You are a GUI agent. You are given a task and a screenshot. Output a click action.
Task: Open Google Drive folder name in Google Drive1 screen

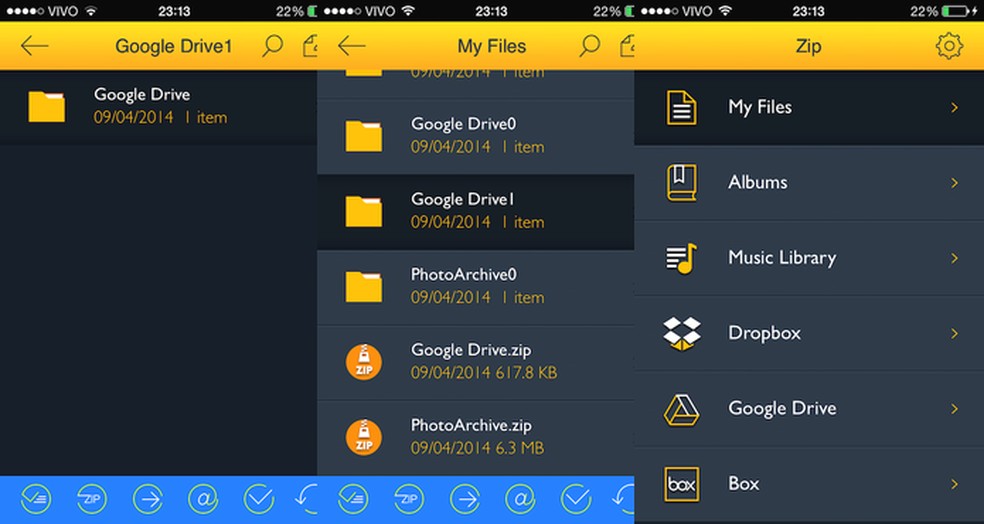click(142, 95)
